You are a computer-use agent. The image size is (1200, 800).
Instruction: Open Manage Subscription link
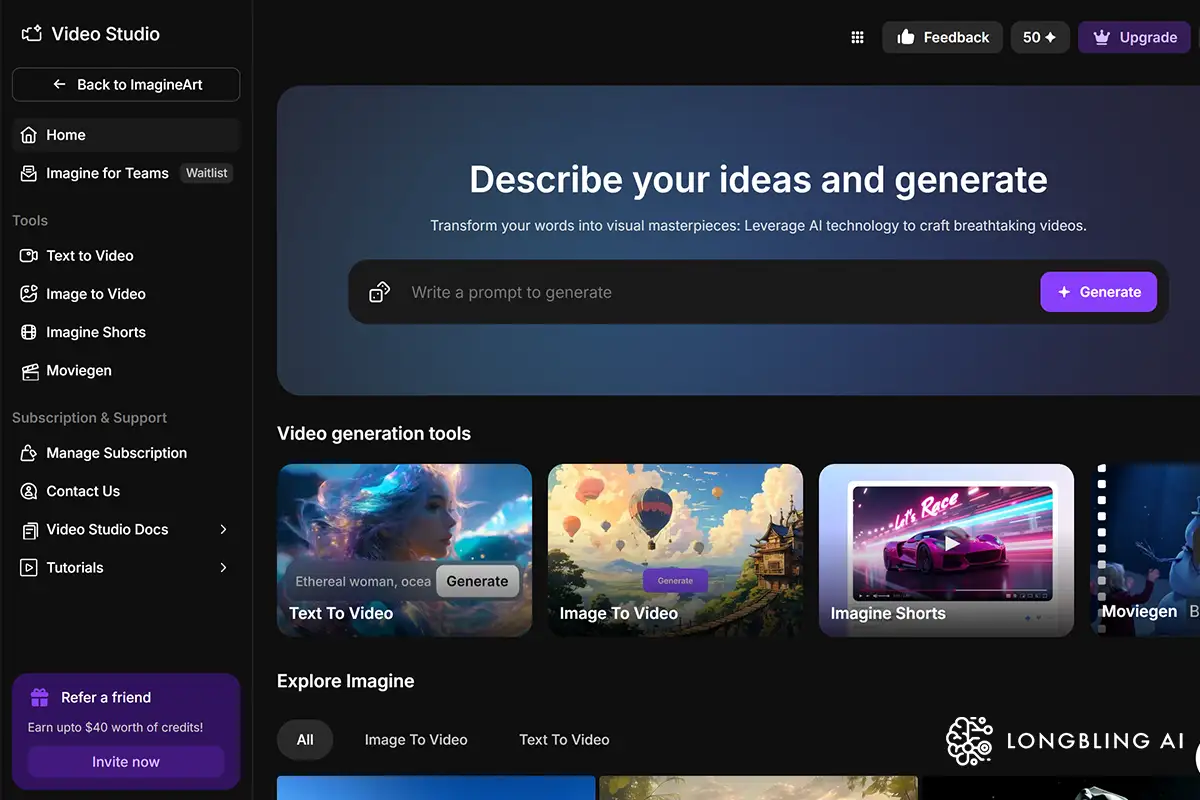tap(126, 453)
